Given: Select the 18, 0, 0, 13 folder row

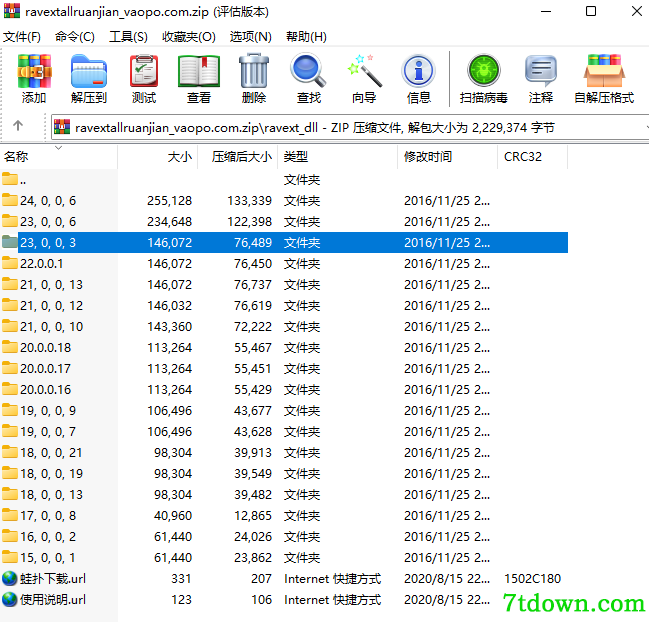Looking at the screenshot, I should point(284,495).
